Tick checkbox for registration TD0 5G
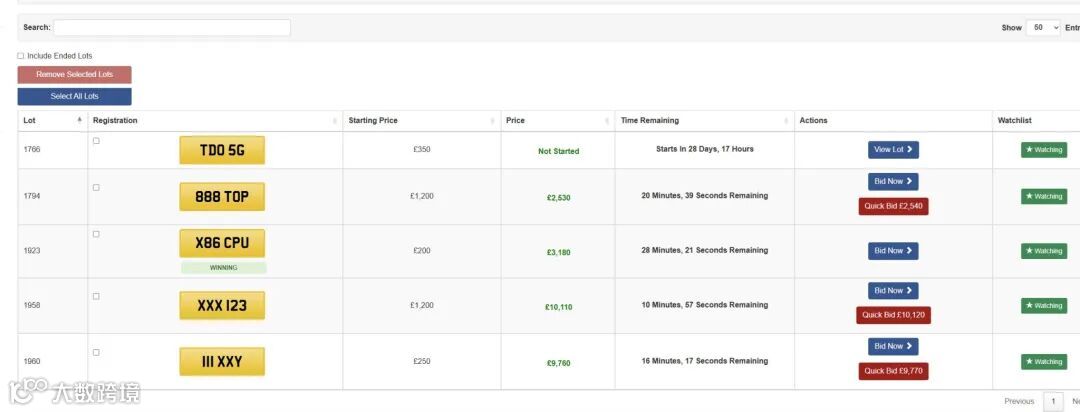Image resolution: width=1080 pixels, height=412 pixels. [x=96, y=141]
